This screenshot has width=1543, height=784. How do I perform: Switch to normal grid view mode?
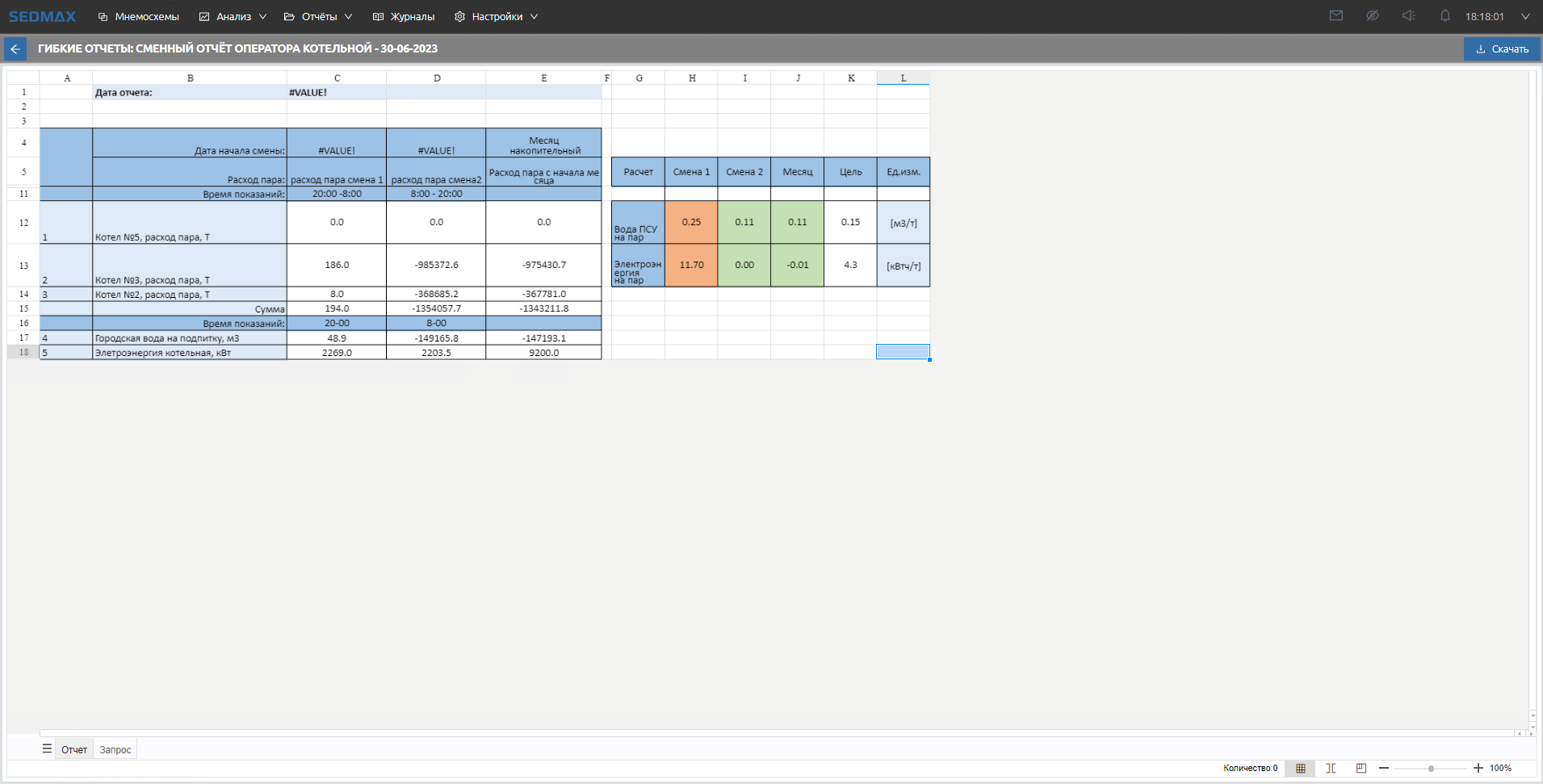coord(1300,768)
